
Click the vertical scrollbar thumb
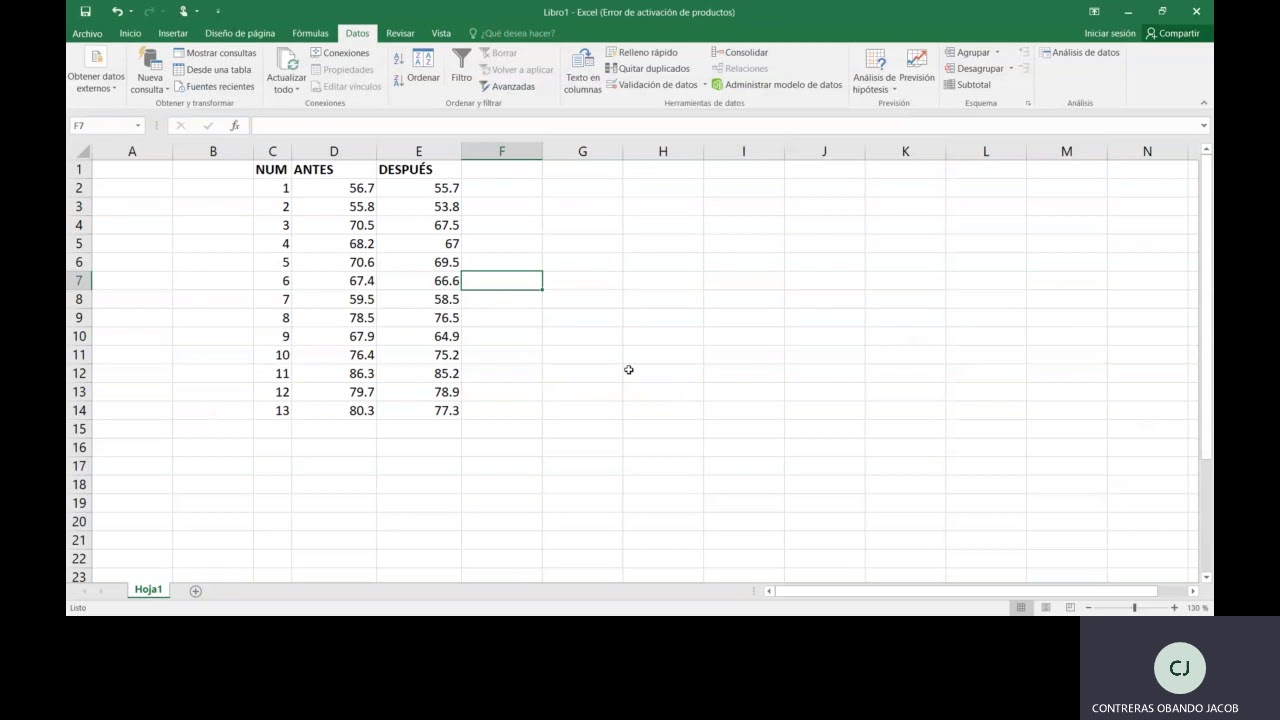(1207, 305)
